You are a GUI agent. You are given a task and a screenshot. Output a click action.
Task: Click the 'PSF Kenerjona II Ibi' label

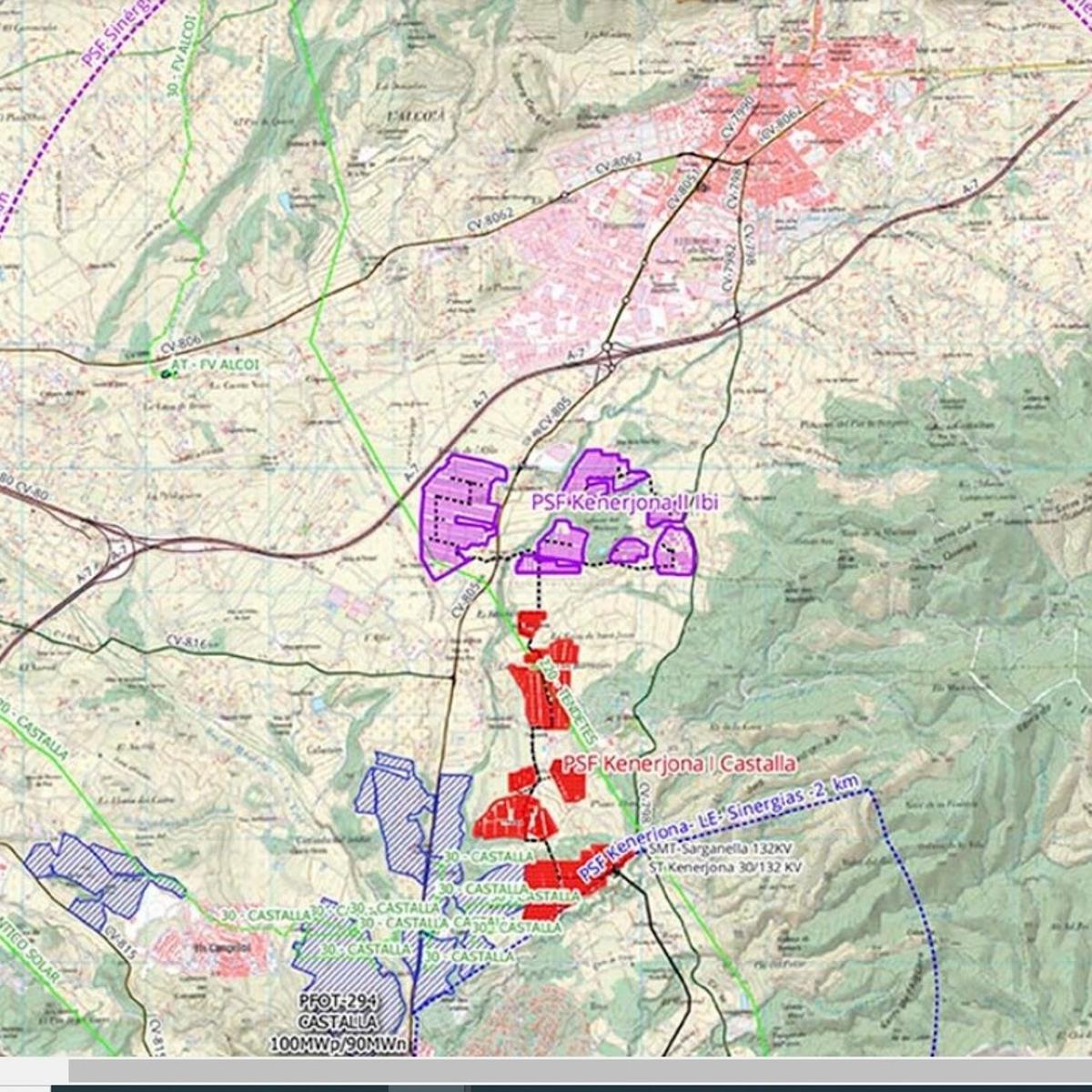(x=624, y=503)
